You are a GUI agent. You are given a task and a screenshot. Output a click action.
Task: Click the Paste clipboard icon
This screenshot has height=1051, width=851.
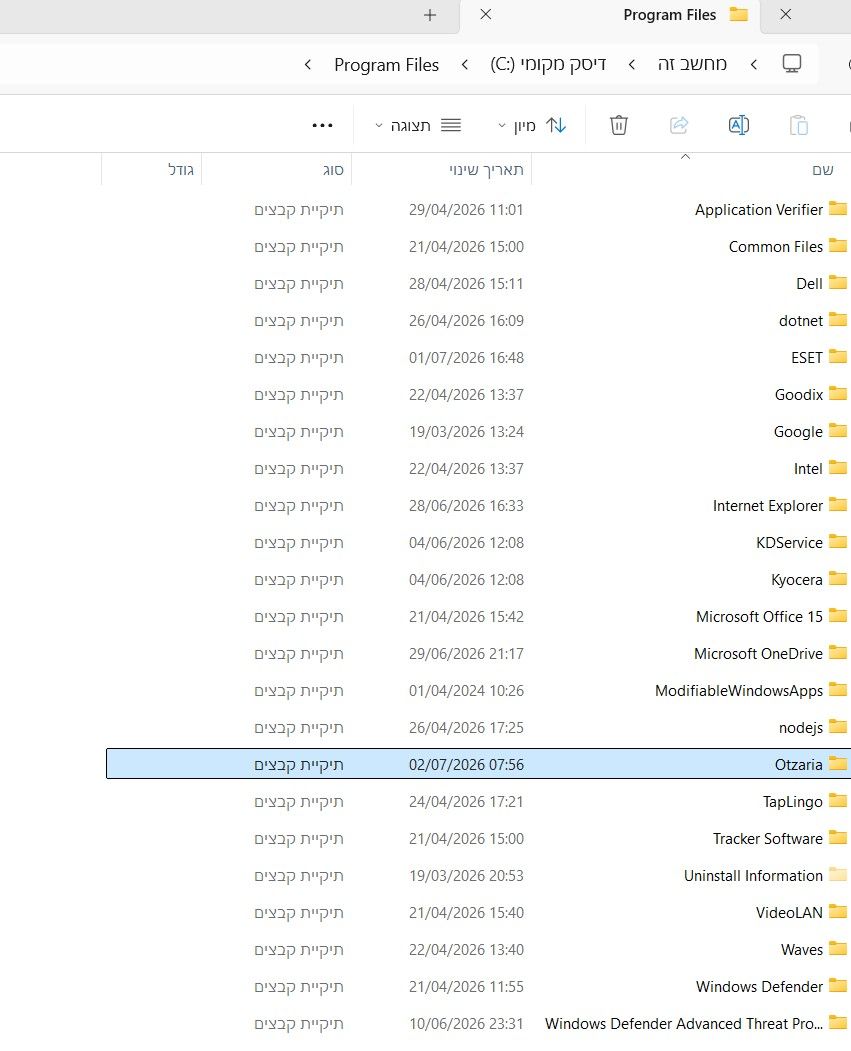pos(799,125)
